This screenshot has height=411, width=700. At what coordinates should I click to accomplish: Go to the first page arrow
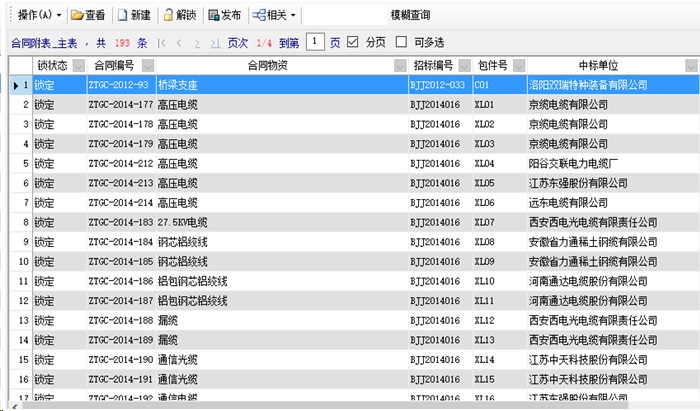coord(163,43)
